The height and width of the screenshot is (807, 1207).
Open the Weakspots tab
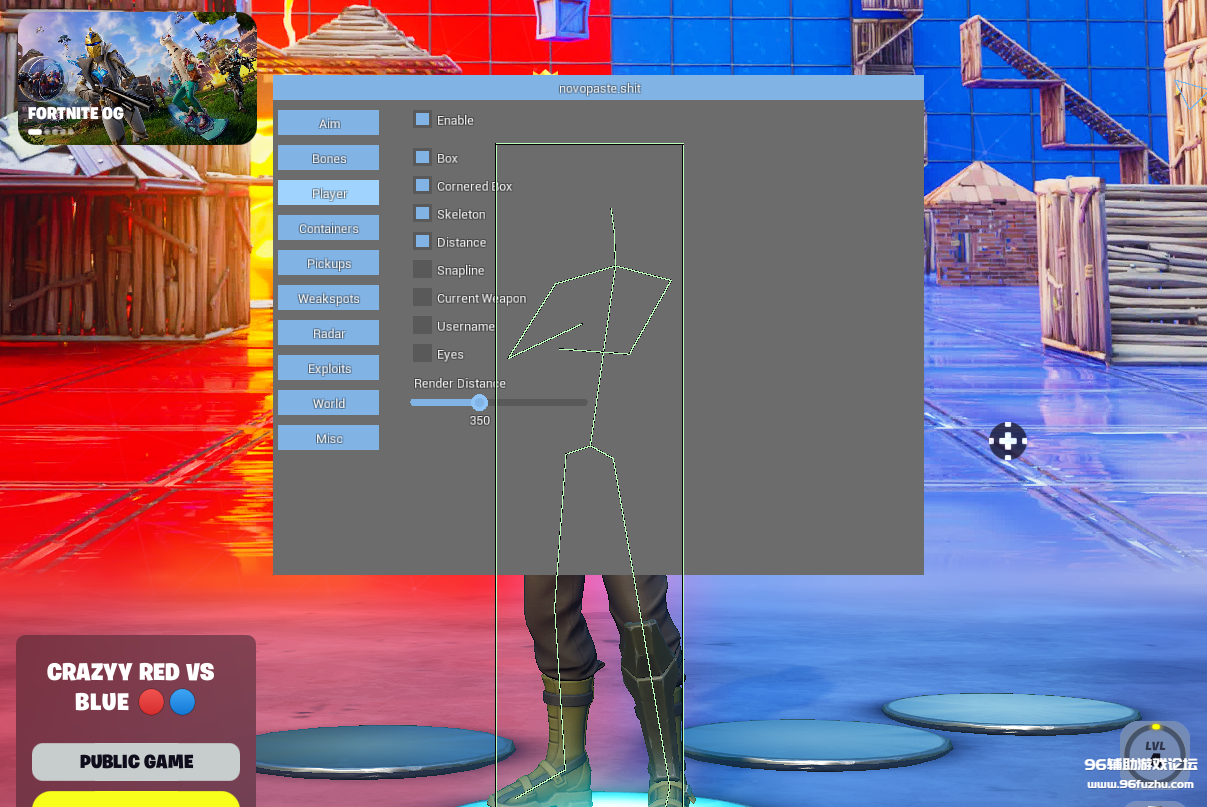point(328,298)
